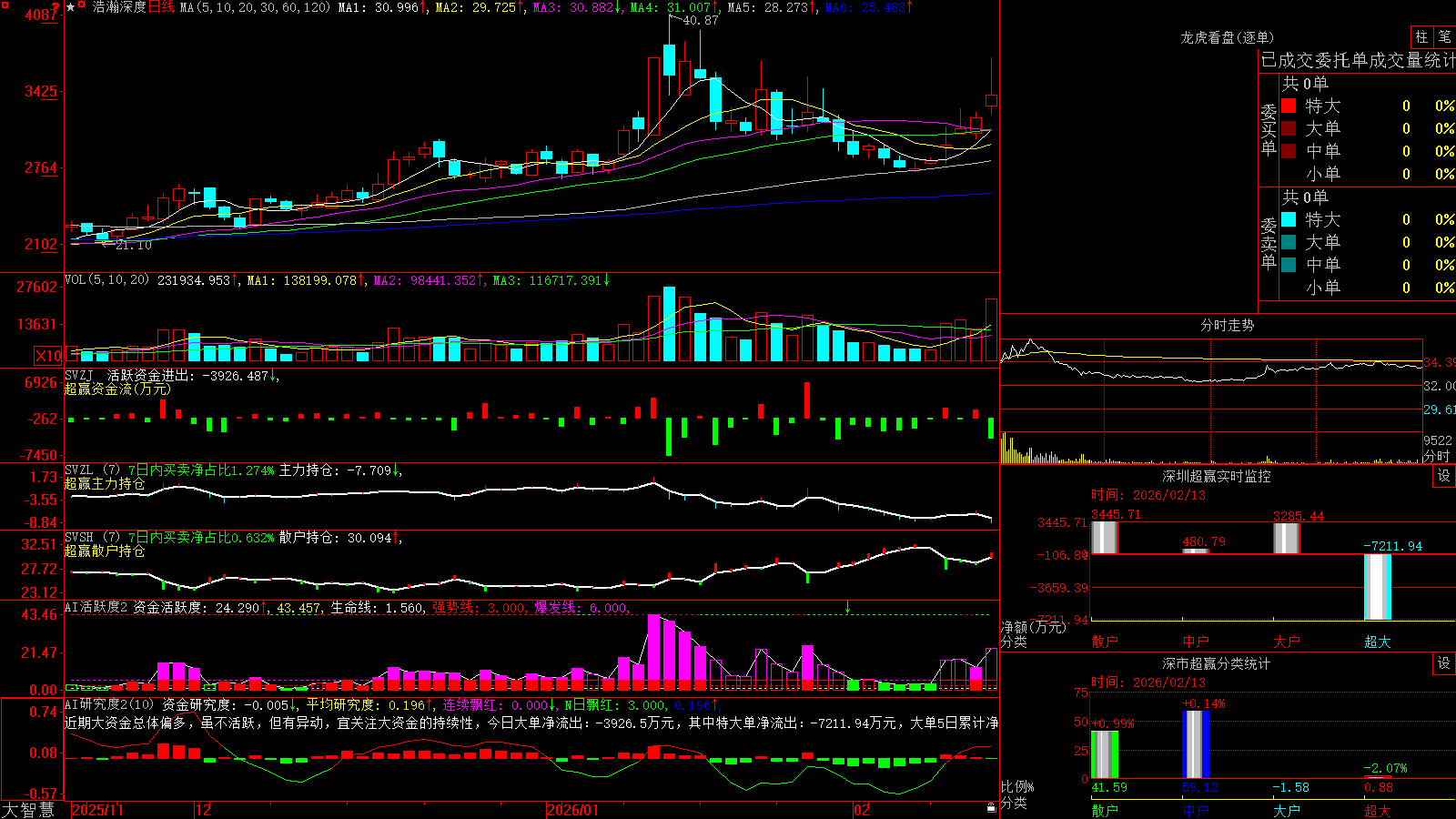Viewport: 1456px width, 819px height.
Task: Click the 2026/01 timeline marker
Action: click(x=573, y=810)
